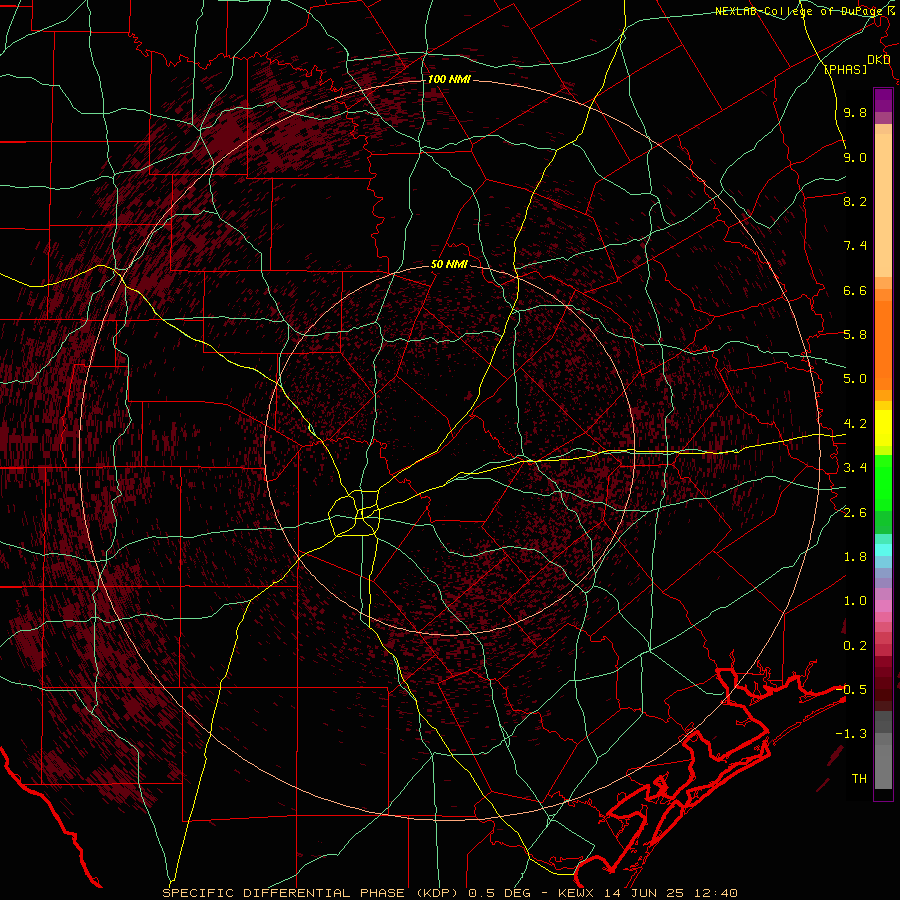
Task: Click the "12:40" timestamp
Action: (717, 893)
